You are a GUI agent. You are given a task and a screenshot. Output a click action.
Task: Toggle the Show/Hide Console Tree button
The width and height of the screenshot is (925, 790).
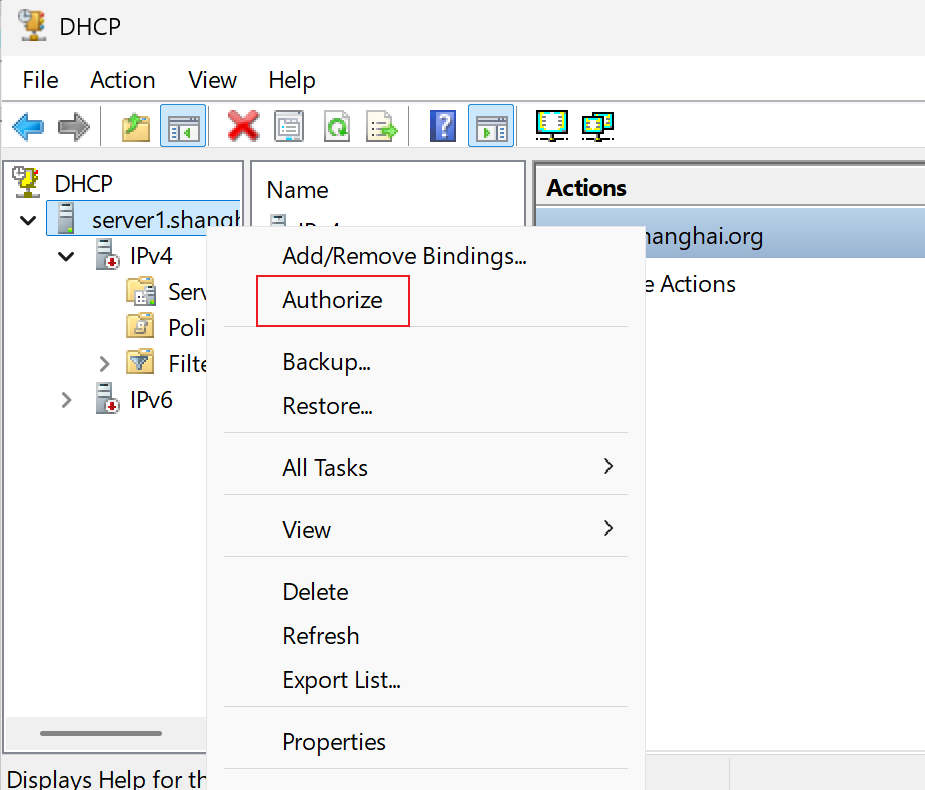[x=183, y=126]
